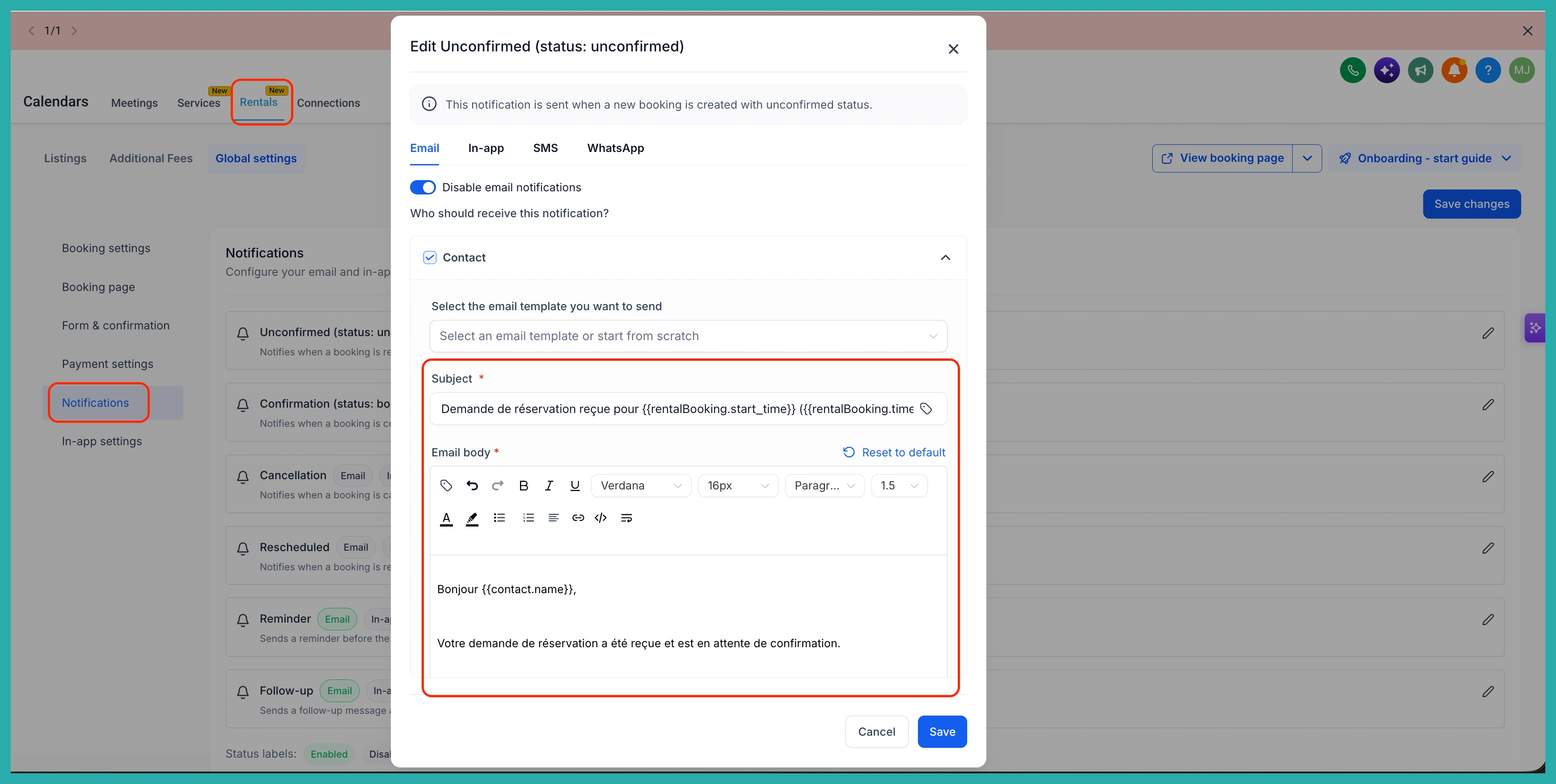Toggle underline formatting
The height and width of the screenshot is (784, 1556).
(x=575, y=485)
